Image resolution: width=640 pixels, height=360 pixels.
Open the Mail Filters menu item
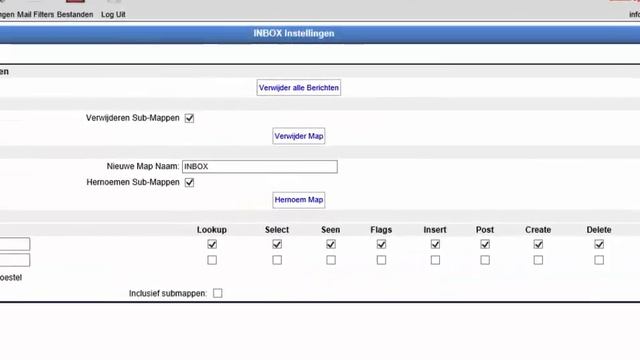(36, 14)
